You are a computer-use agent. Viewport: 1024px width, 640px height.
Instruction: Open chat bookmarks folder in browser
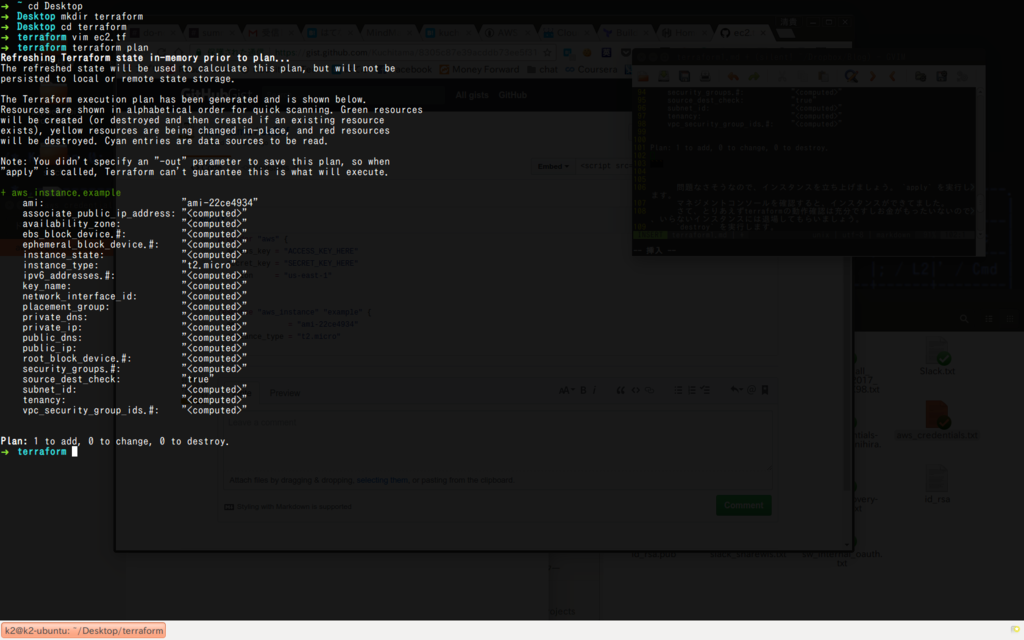coord(543,69)
